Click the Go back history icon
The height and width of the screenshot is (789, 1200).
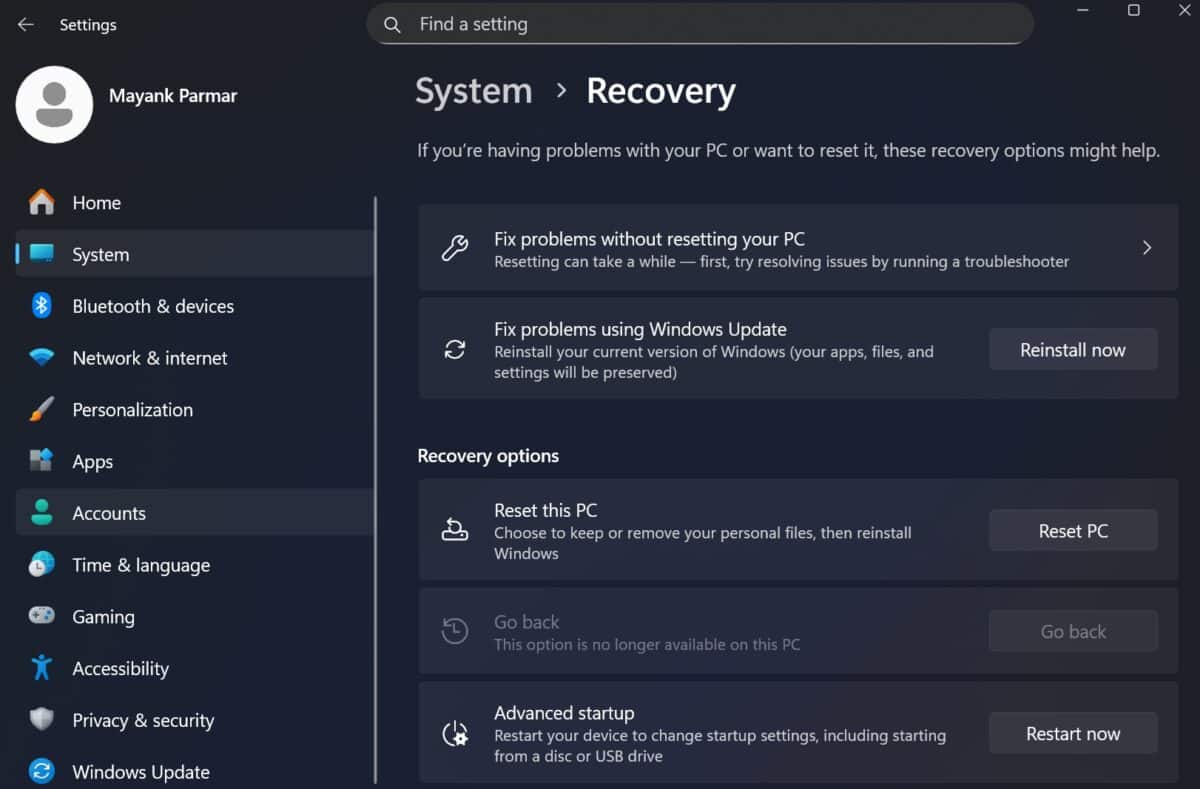coord(455,631)
